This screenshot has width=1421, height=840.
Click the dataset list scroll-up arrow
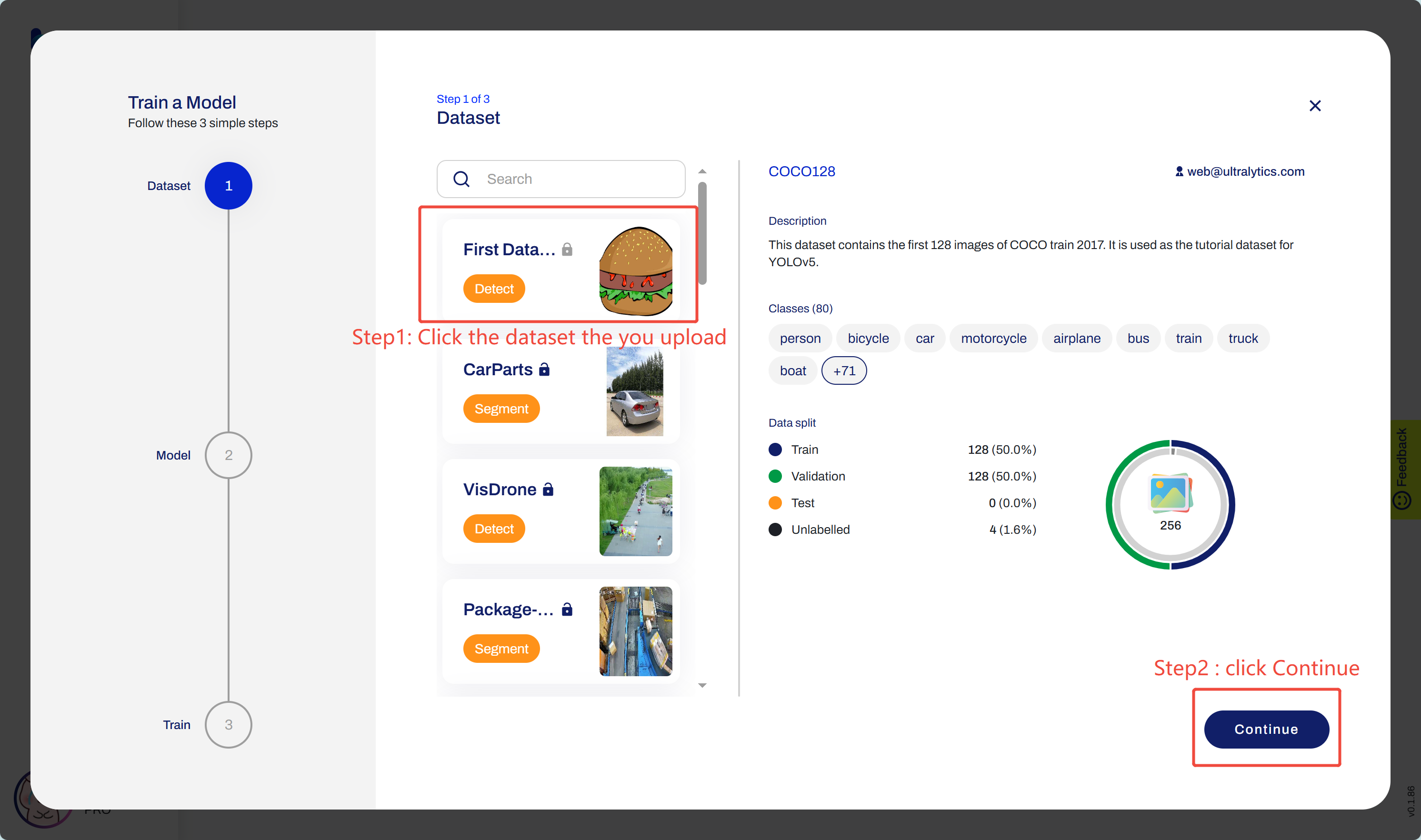702,171
